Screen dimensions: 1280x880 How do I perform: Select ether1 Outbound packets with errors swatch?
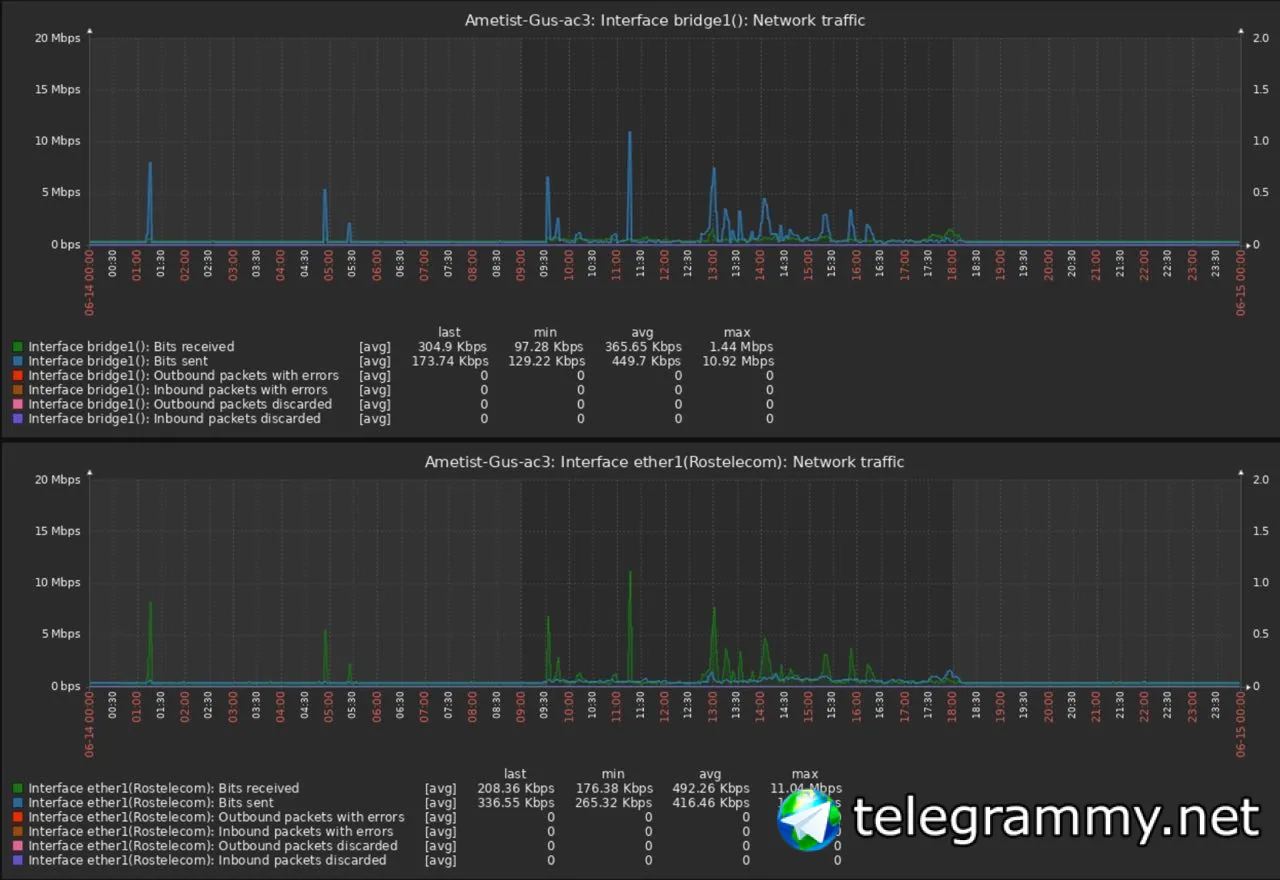19,817
